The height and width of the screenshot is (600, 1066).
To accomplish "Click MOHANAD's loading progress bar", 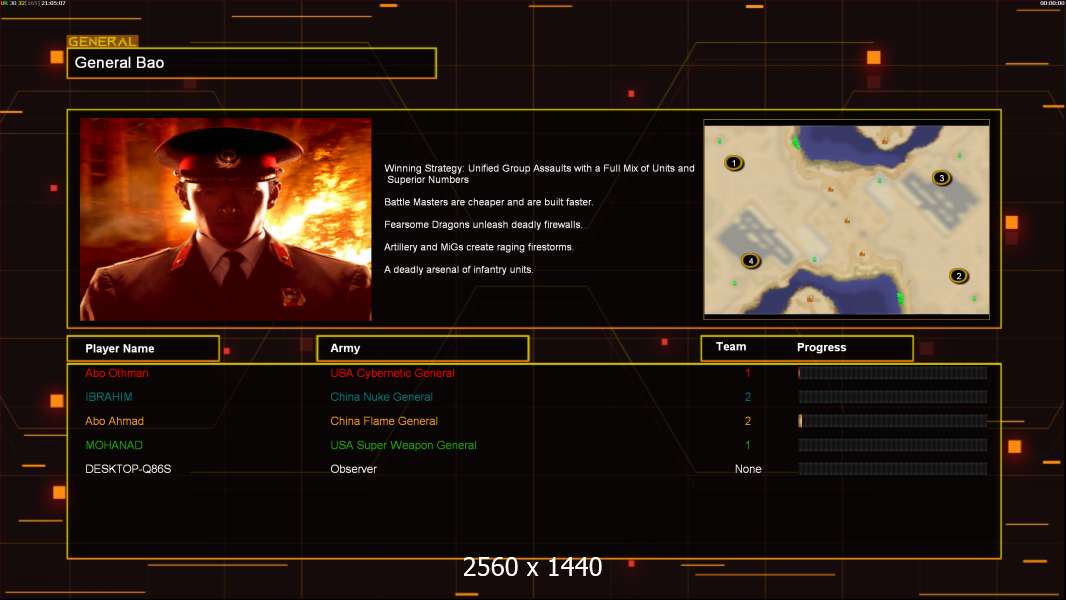I will (893, 445).
